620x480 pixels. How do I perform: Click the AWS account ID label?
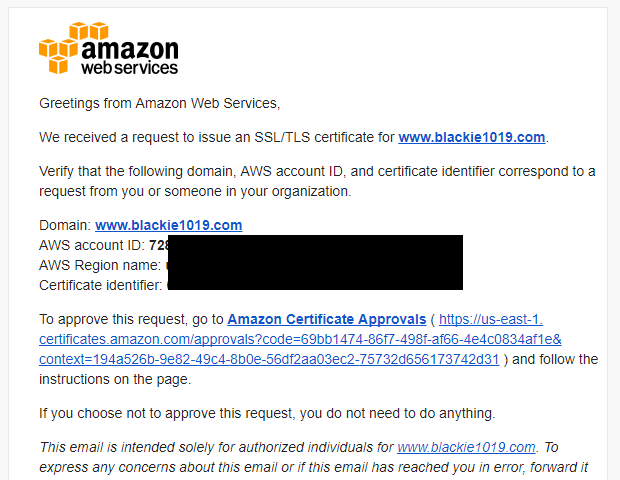click(92, 245)
